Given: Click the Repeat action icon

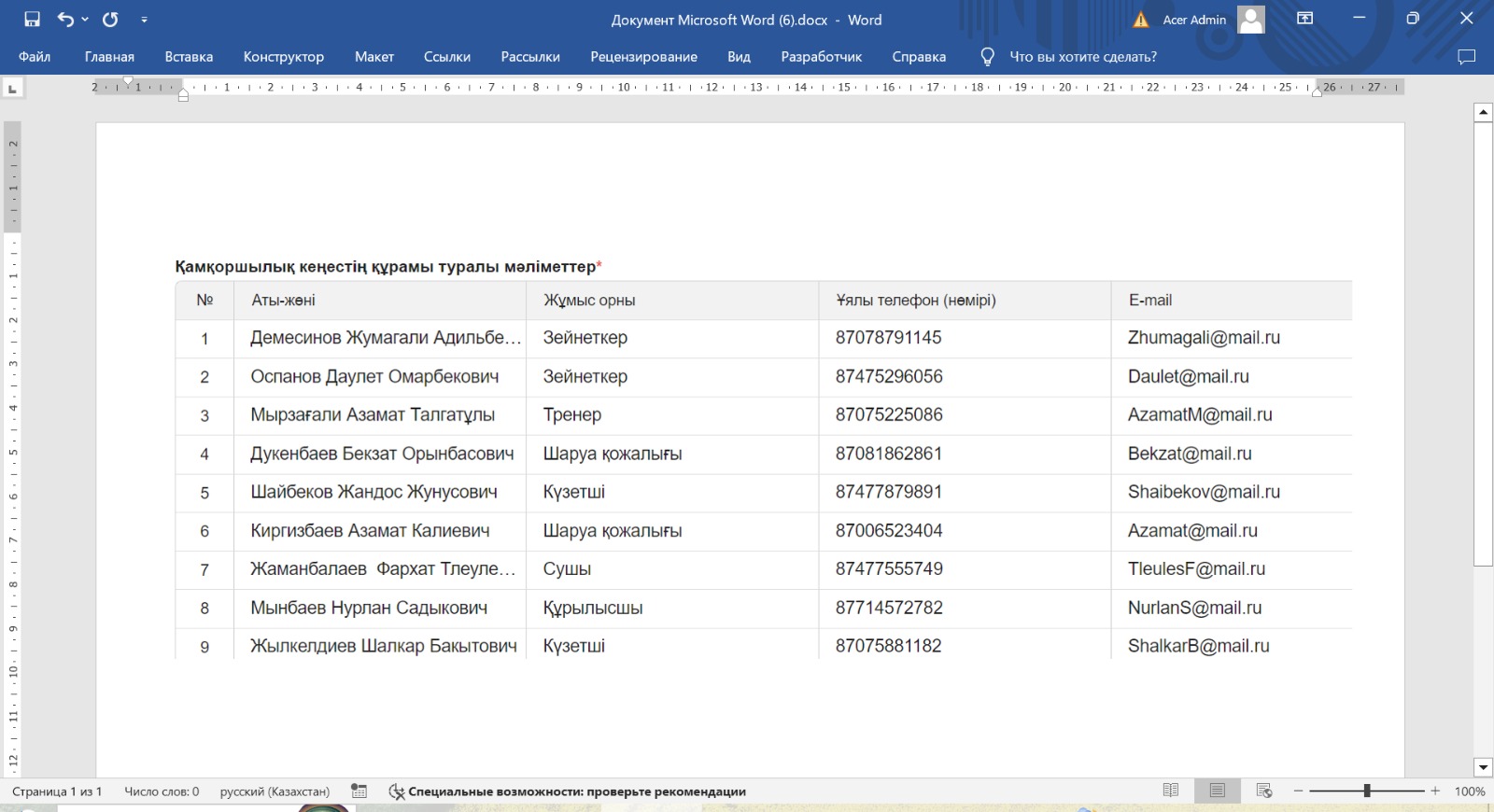Looking at the screenshot, I should point(110,20).
